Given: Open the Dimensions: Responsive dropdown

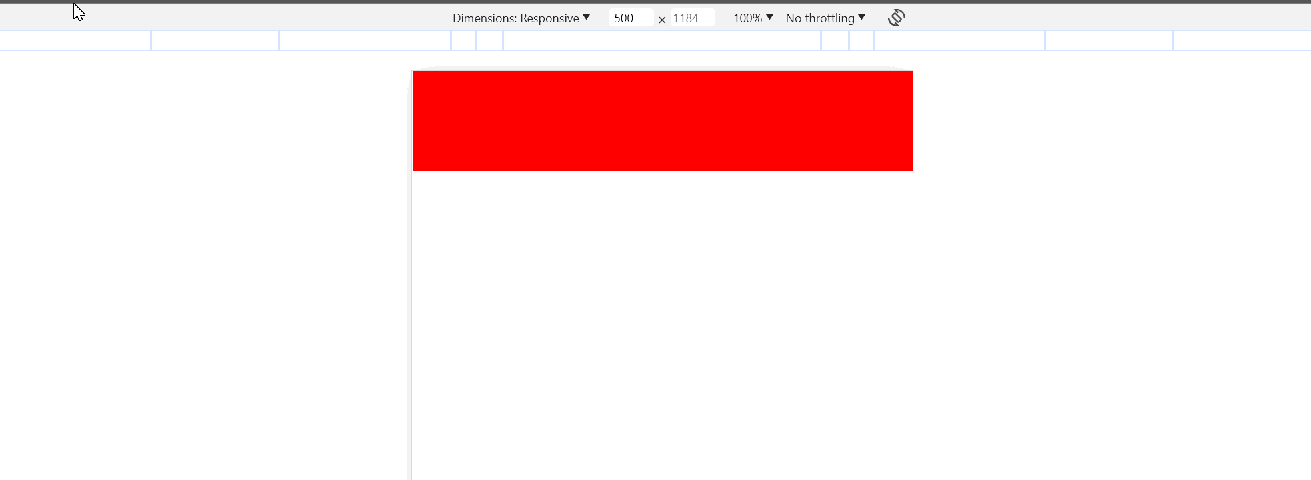Looking at the screenshot, I should 521,18.
